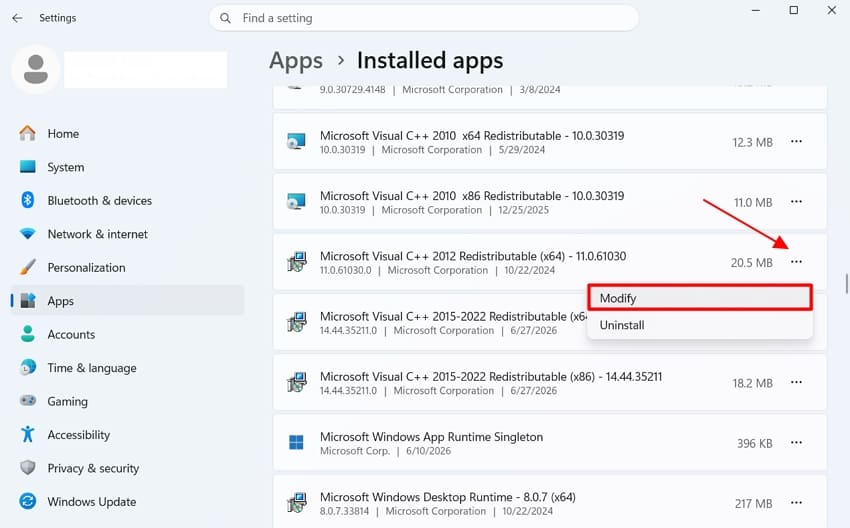
Task: Open Personalization settings
Action: [x=86, y=267]
